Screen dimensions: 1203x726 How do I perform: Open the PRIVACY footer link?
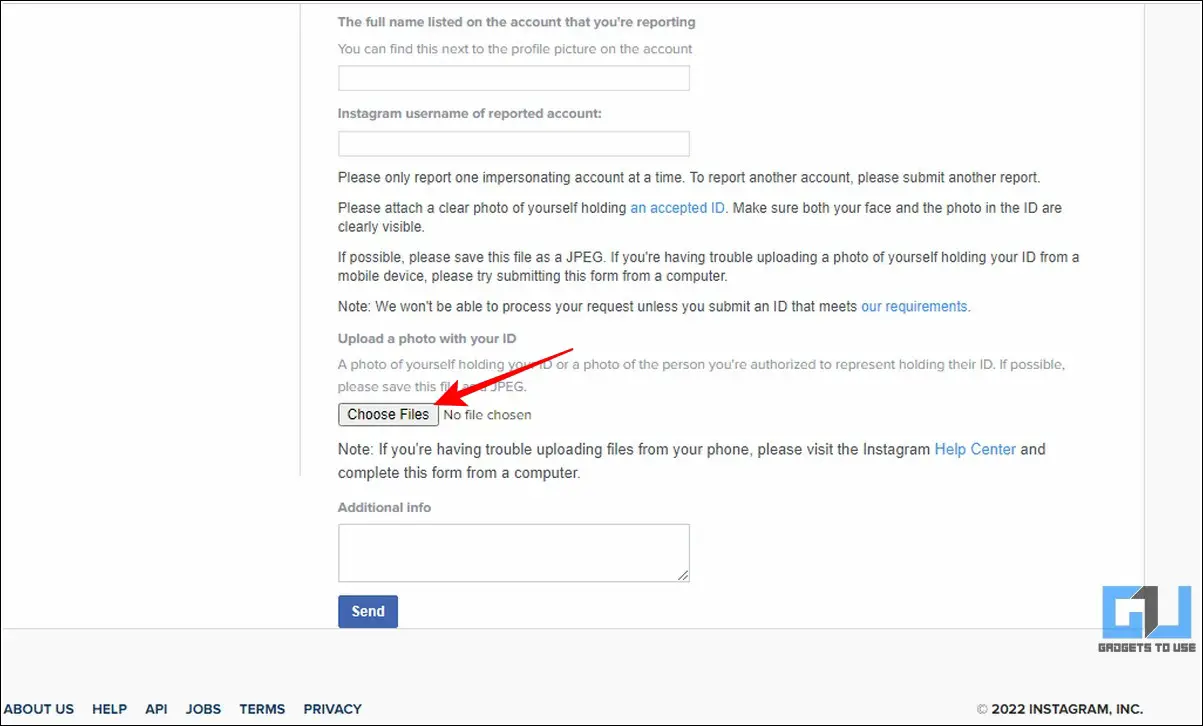(333, 709)
